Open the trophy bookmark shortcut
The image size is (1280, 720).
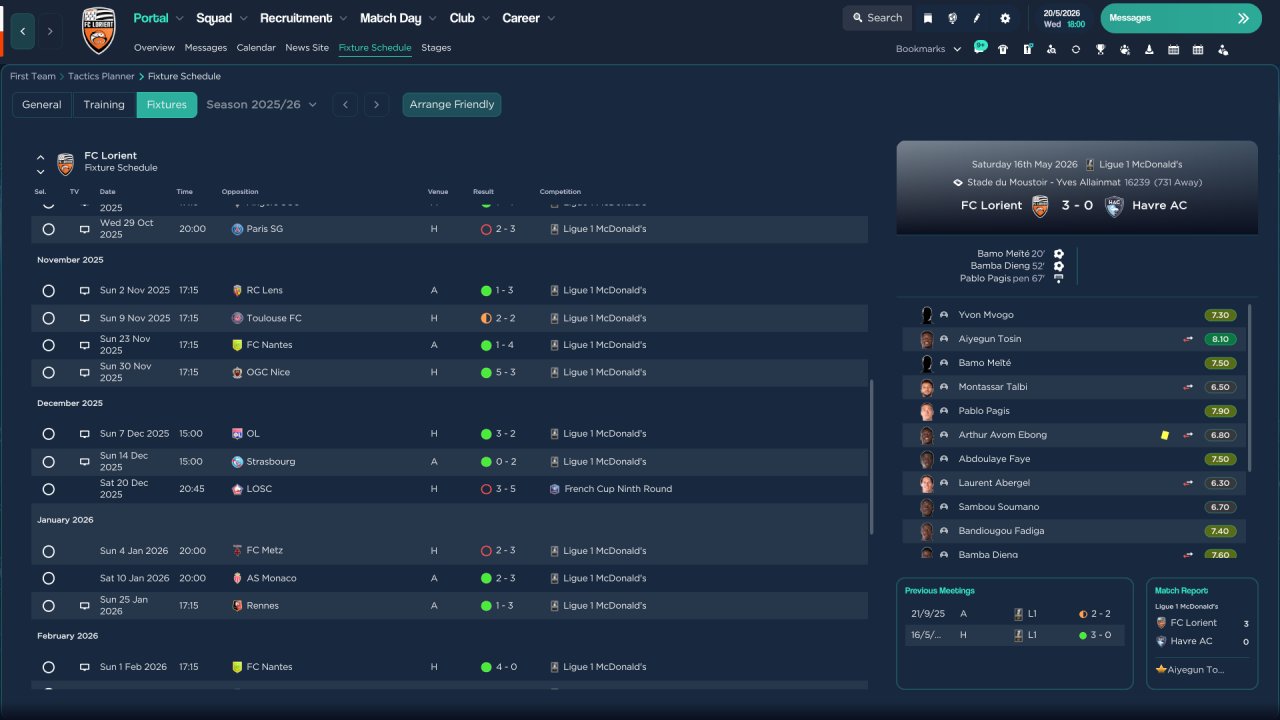pyautogui.click(x=1100, y=49)
